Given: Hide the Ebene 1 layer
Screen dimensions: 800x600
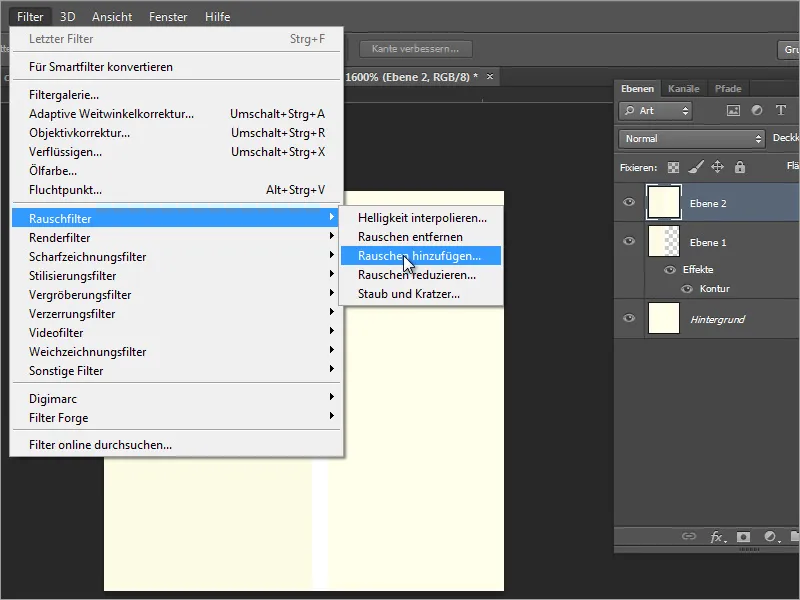Looking at the screenshot, I should point(629,241).
